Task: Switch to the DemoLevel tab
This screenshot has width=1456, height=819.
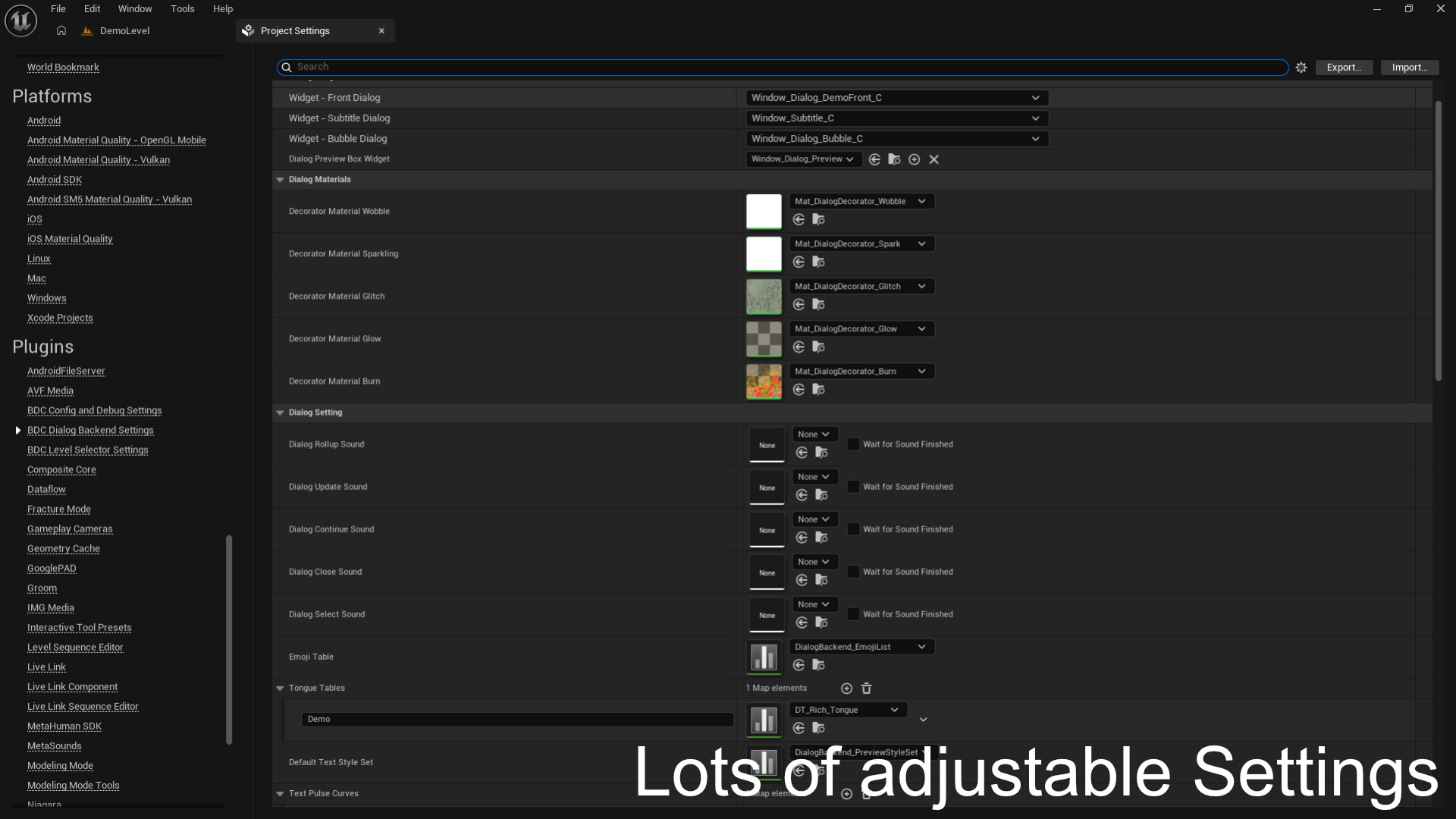Action: (124, 31)
